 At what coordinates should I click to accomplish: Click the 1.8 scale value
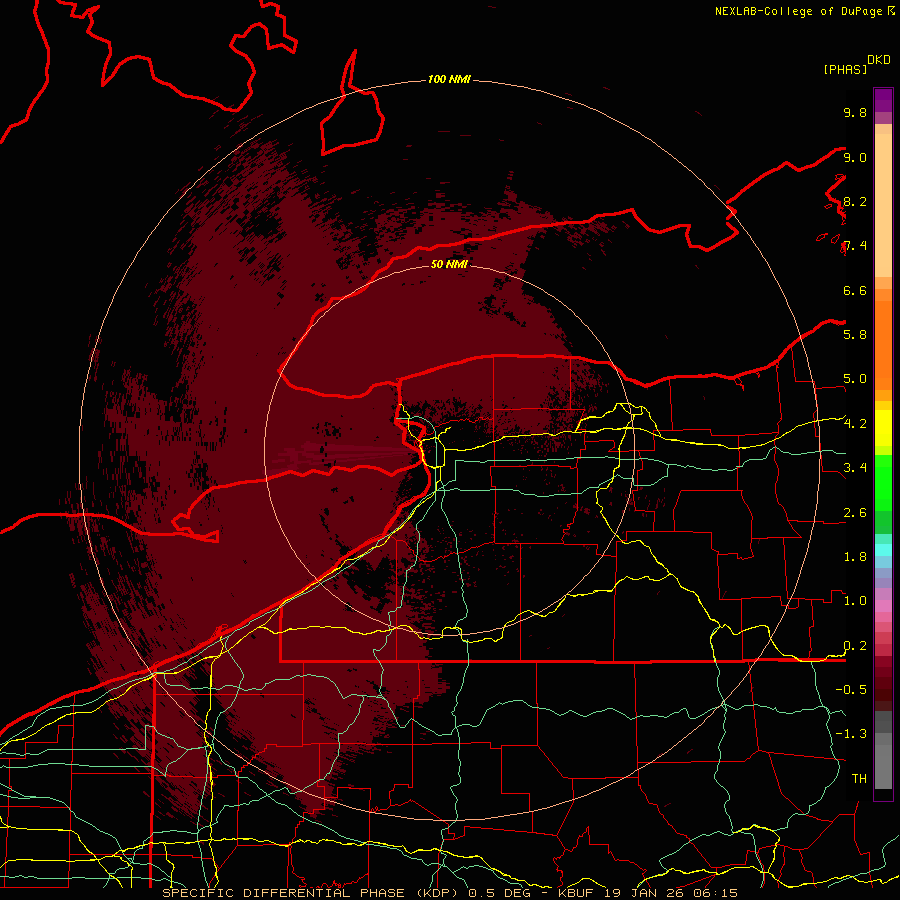pyautogui.click(x=855, y=557)
